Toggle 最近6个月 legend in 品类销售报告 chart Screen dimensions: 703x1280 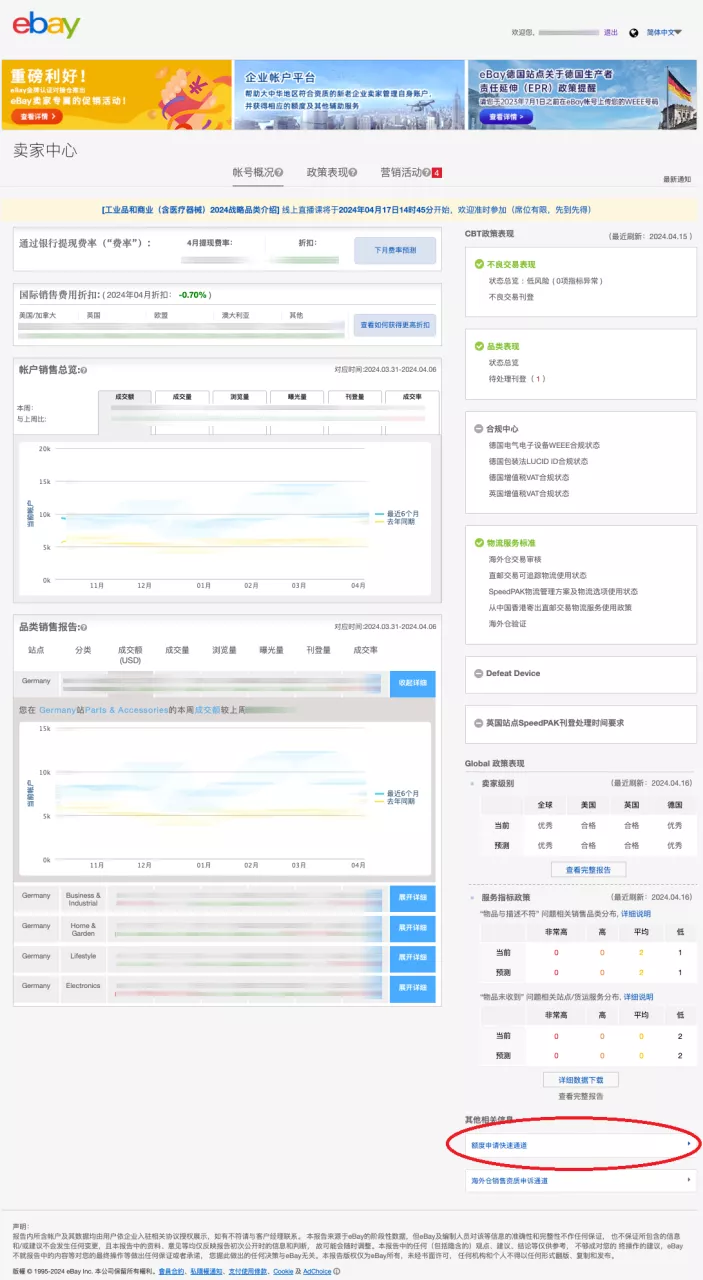[x=396, y=792]
